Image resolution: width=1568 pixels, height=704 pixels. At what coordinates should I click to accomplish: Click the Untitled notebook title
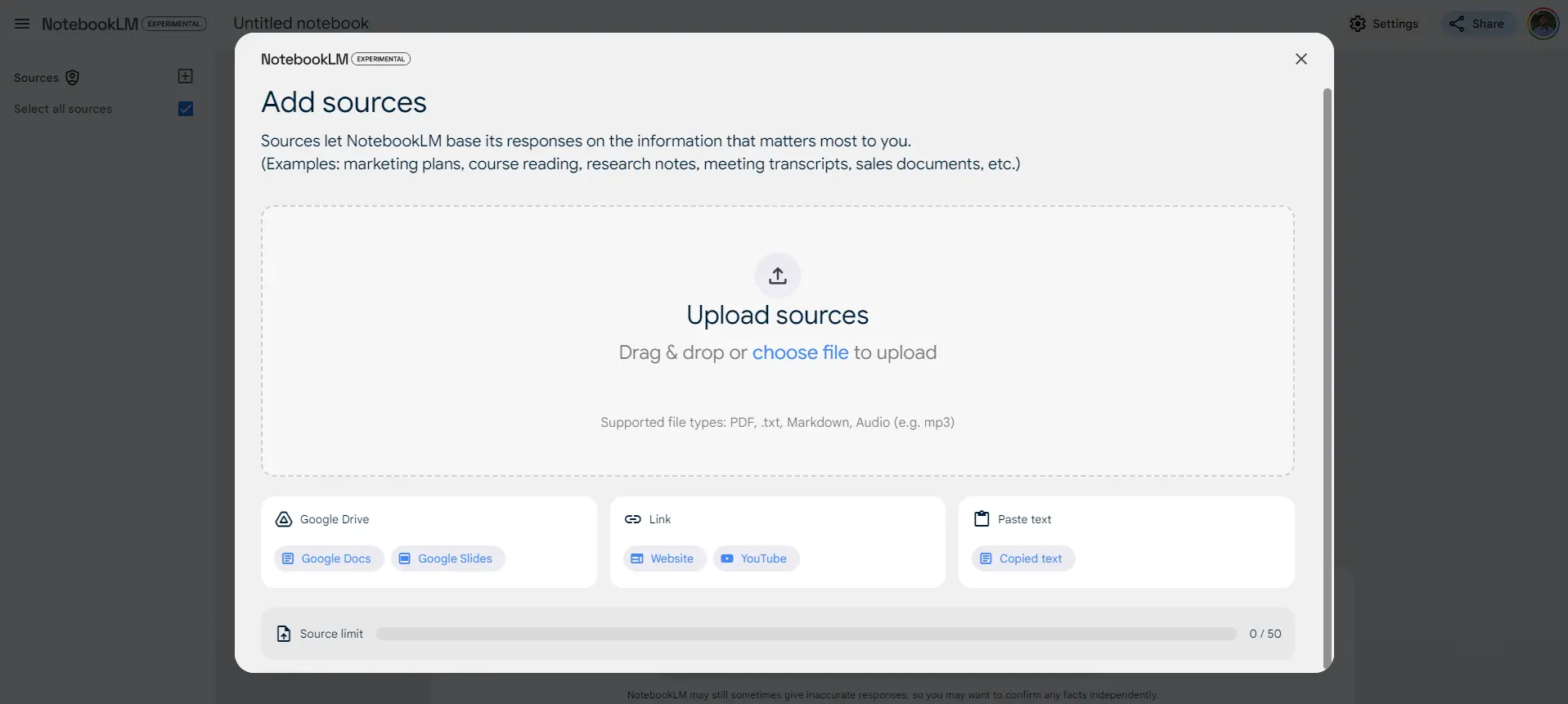click(x=301, y=24)
